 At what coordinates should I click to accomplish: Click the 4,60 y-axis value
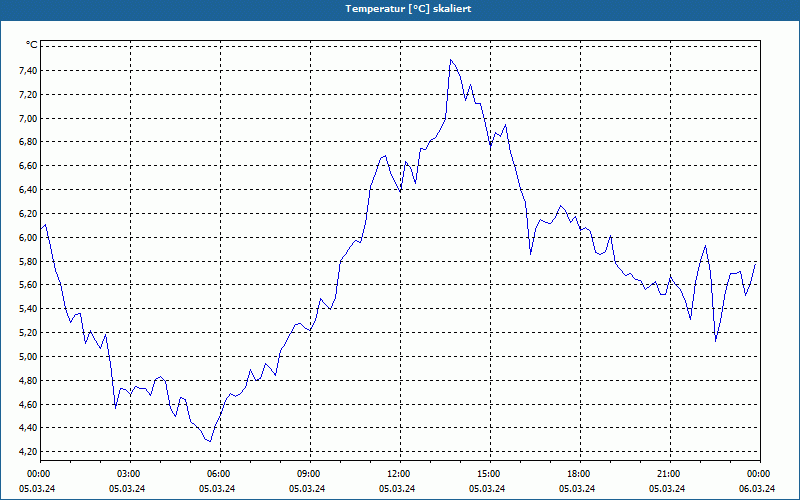28,405
